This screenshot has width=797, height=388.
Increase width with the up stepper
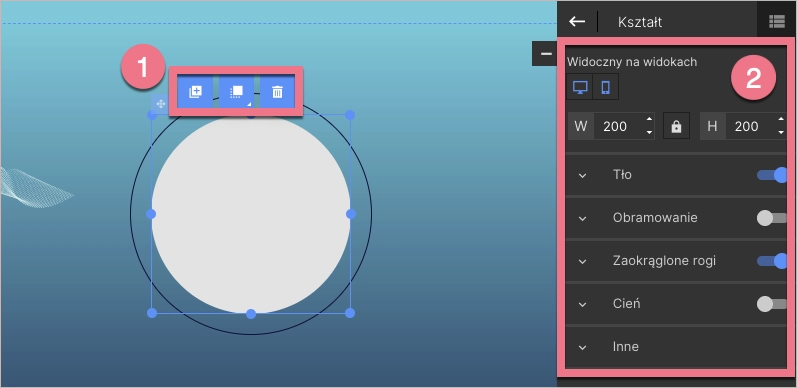coord(649,120)
